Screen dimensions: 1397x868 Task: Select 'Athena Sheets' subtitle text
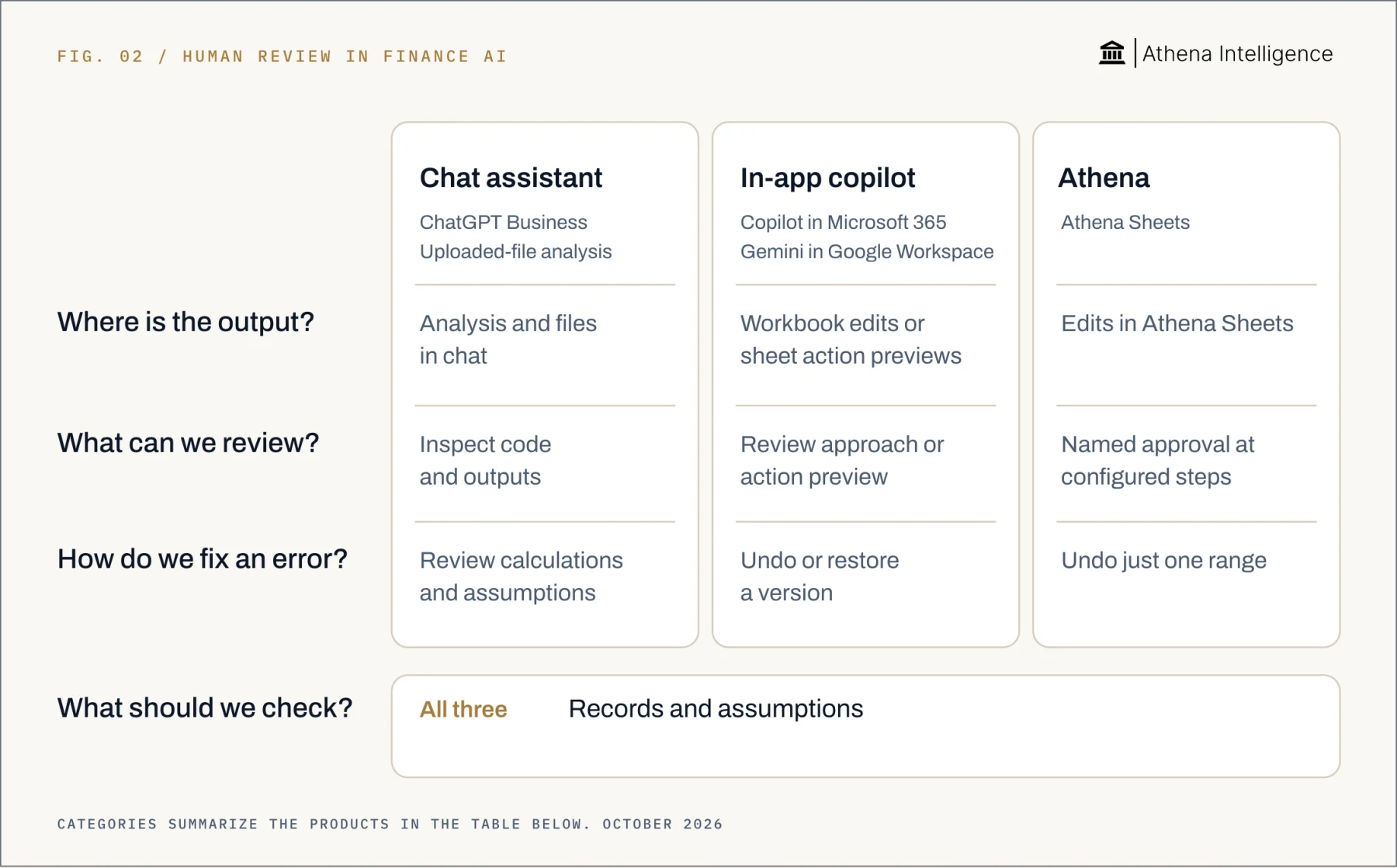click(1125, 222)
